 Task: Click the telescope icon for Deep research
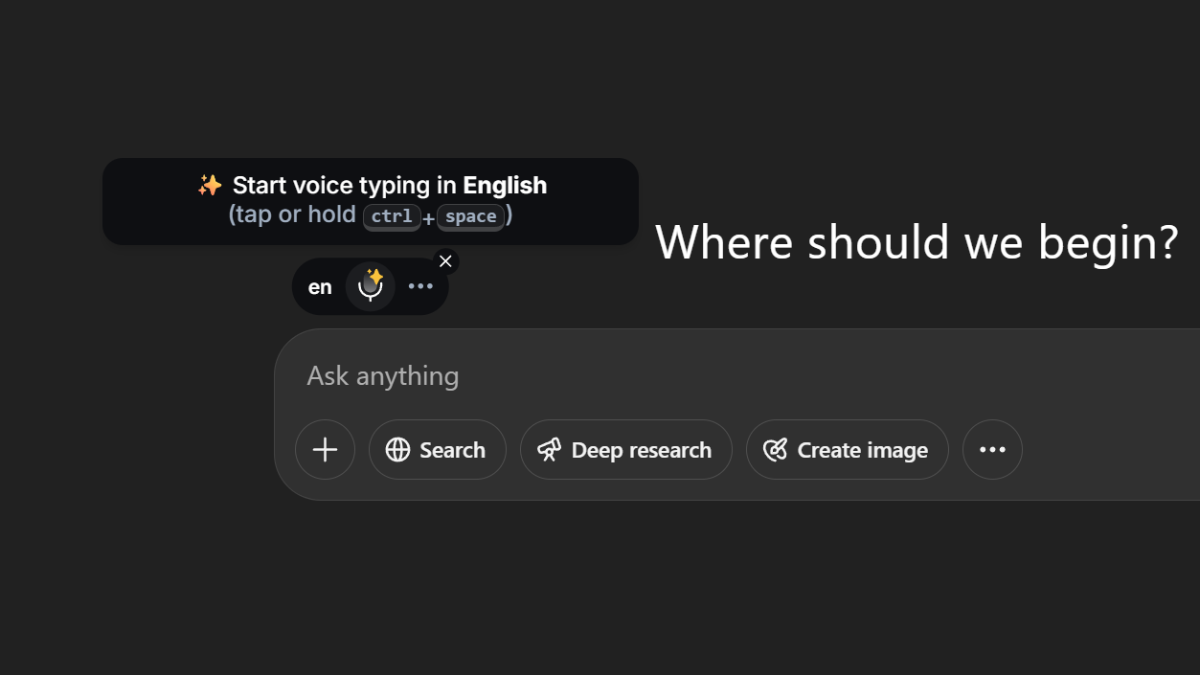[x=549, y=450]
